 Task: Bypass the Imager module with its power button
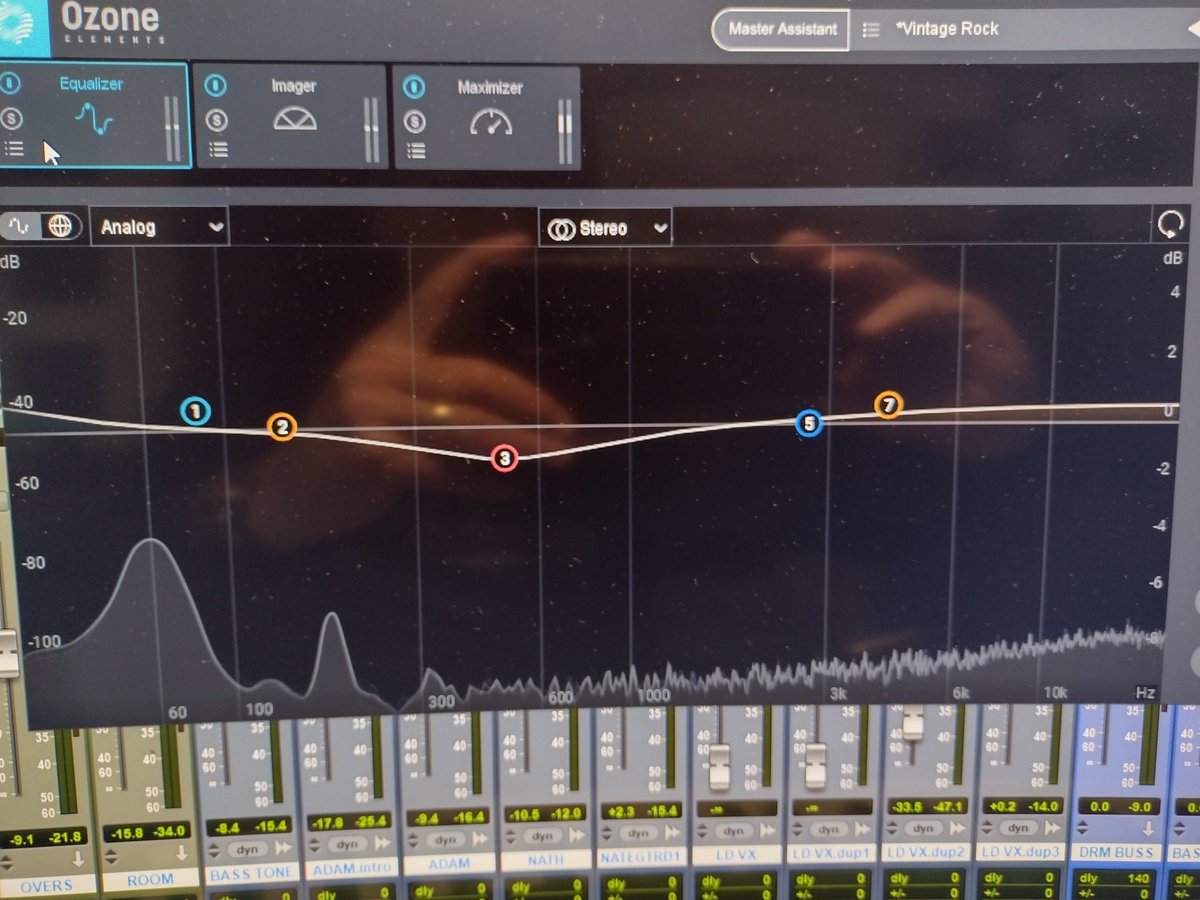[216, 87]
